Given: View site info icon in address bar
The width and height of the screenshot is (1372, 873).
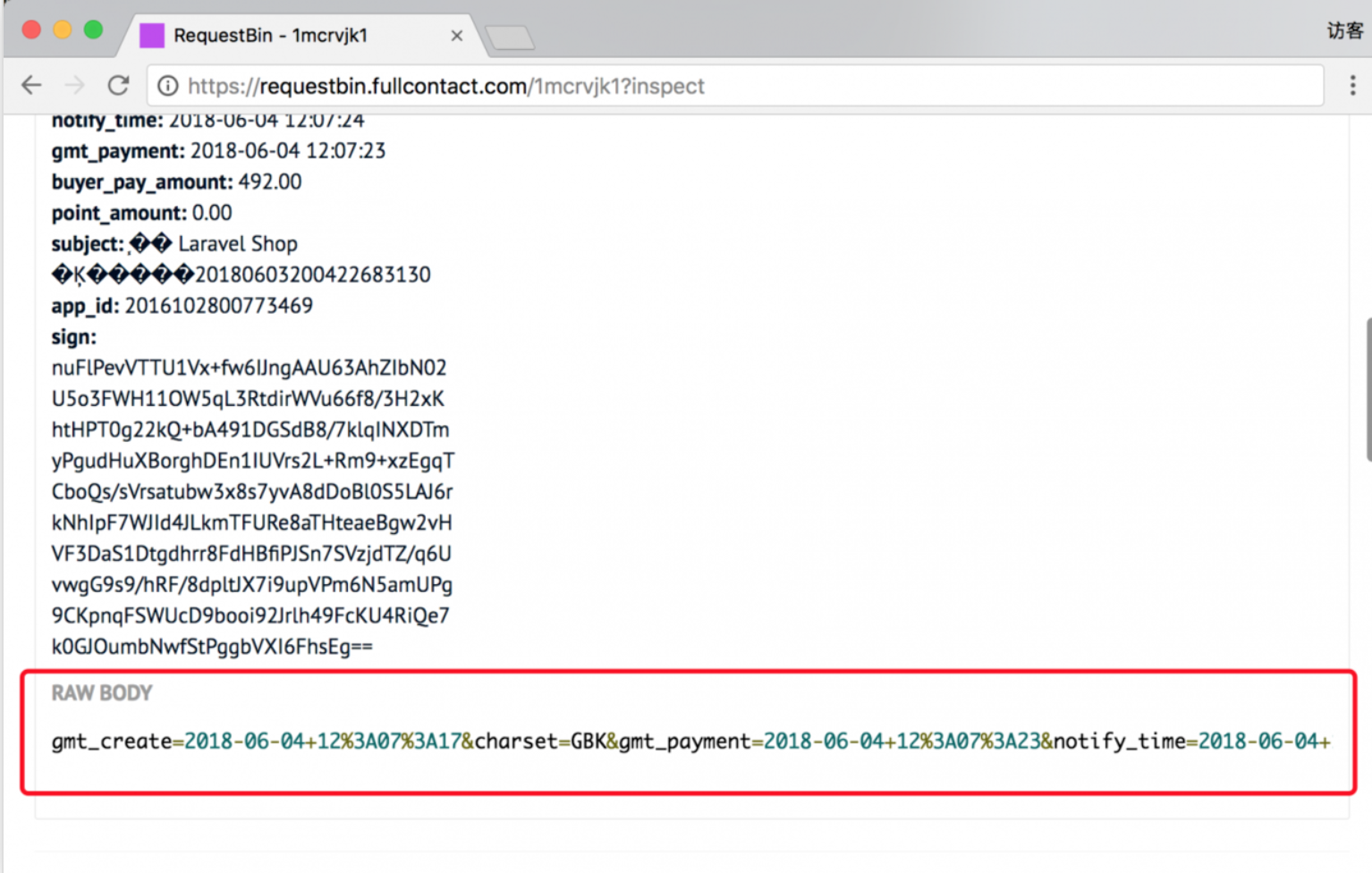Looking at the screenshot, I should [167, 86].
